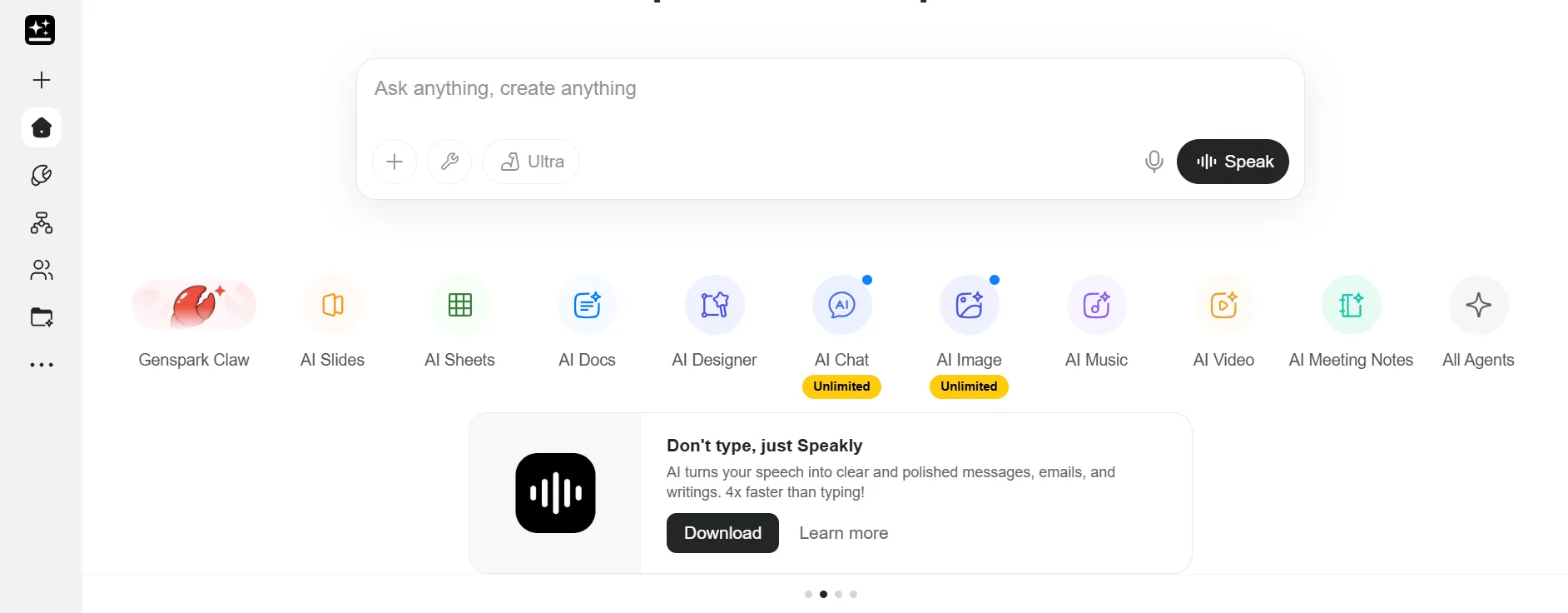Click the 'Don't type, just Speakly' heading

pos(764,446)
